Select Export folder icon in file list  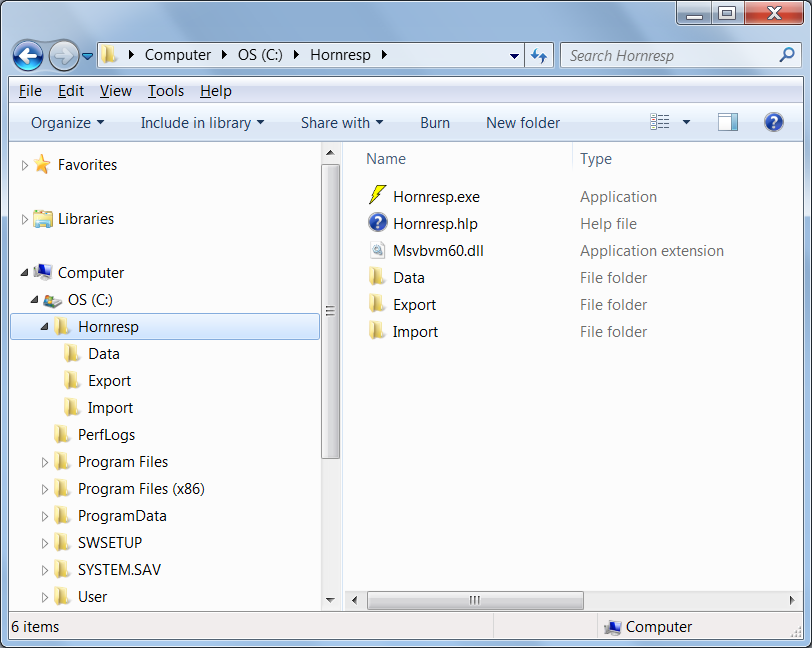377,304
